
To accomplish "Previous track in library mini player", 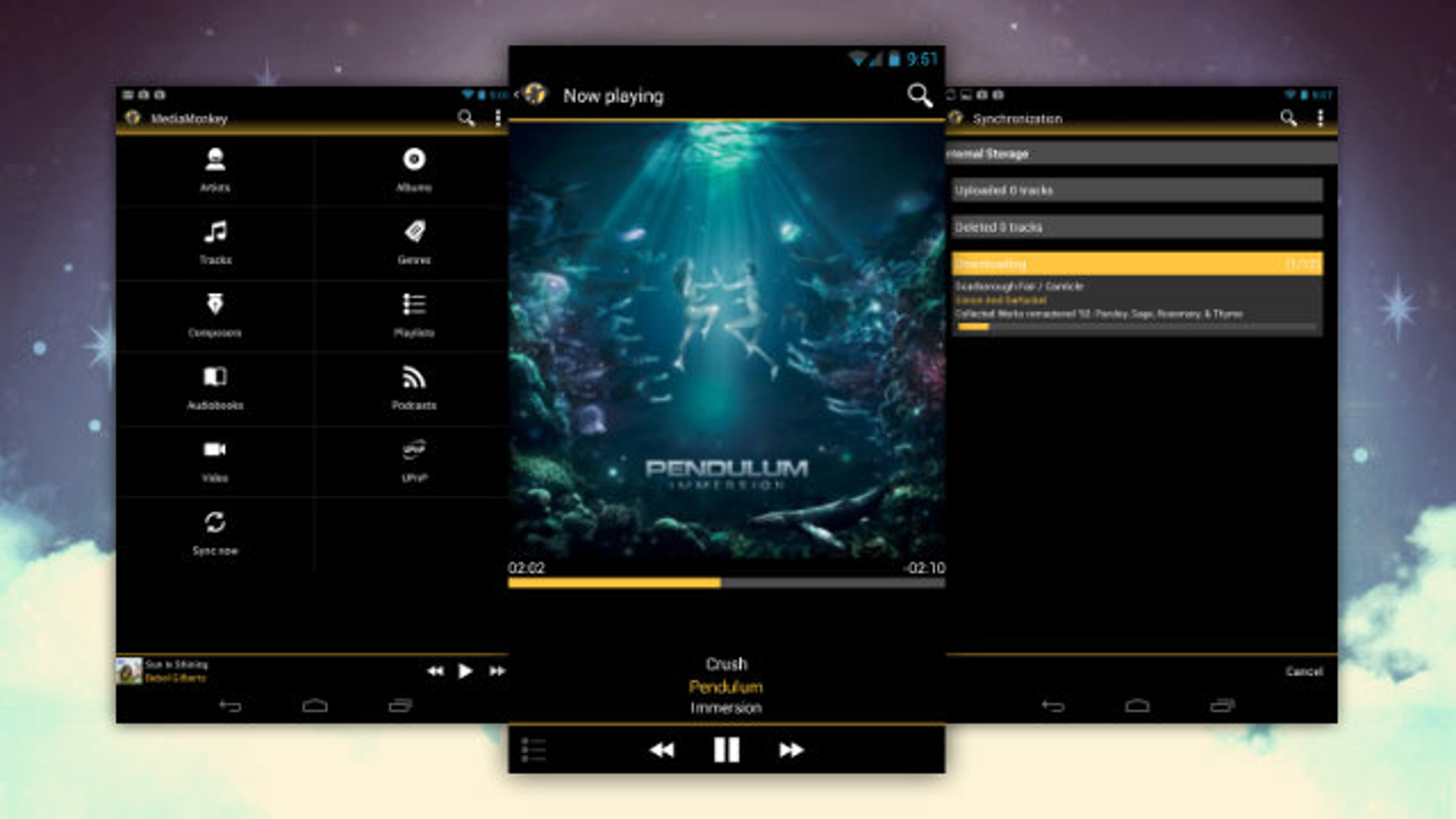I will point(435,672).
